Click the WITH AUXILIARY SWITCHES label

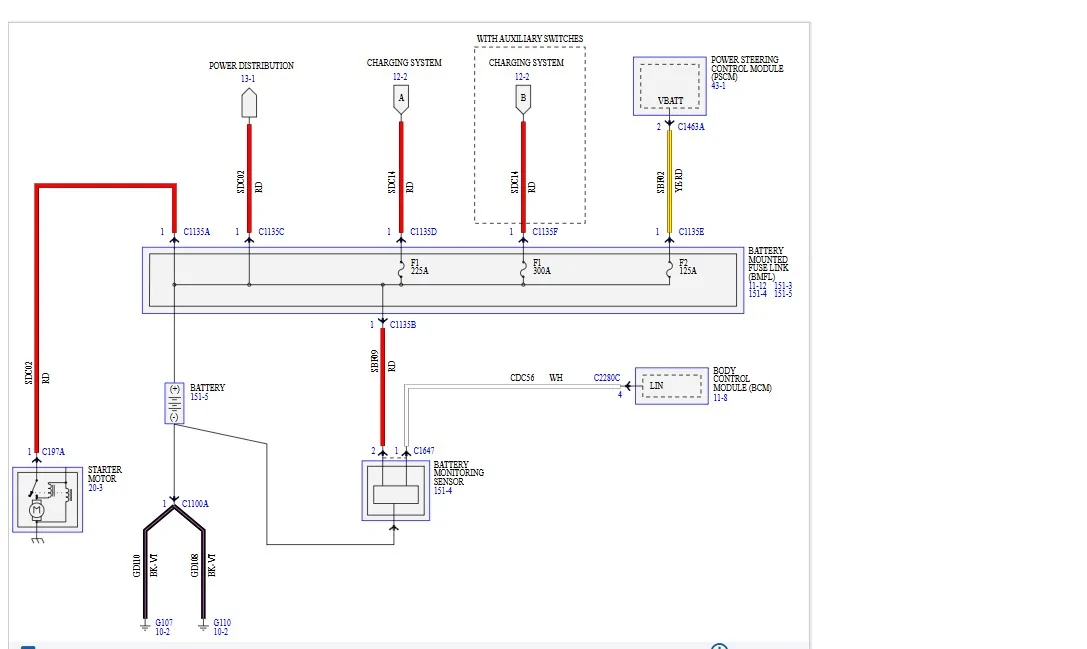530,39
